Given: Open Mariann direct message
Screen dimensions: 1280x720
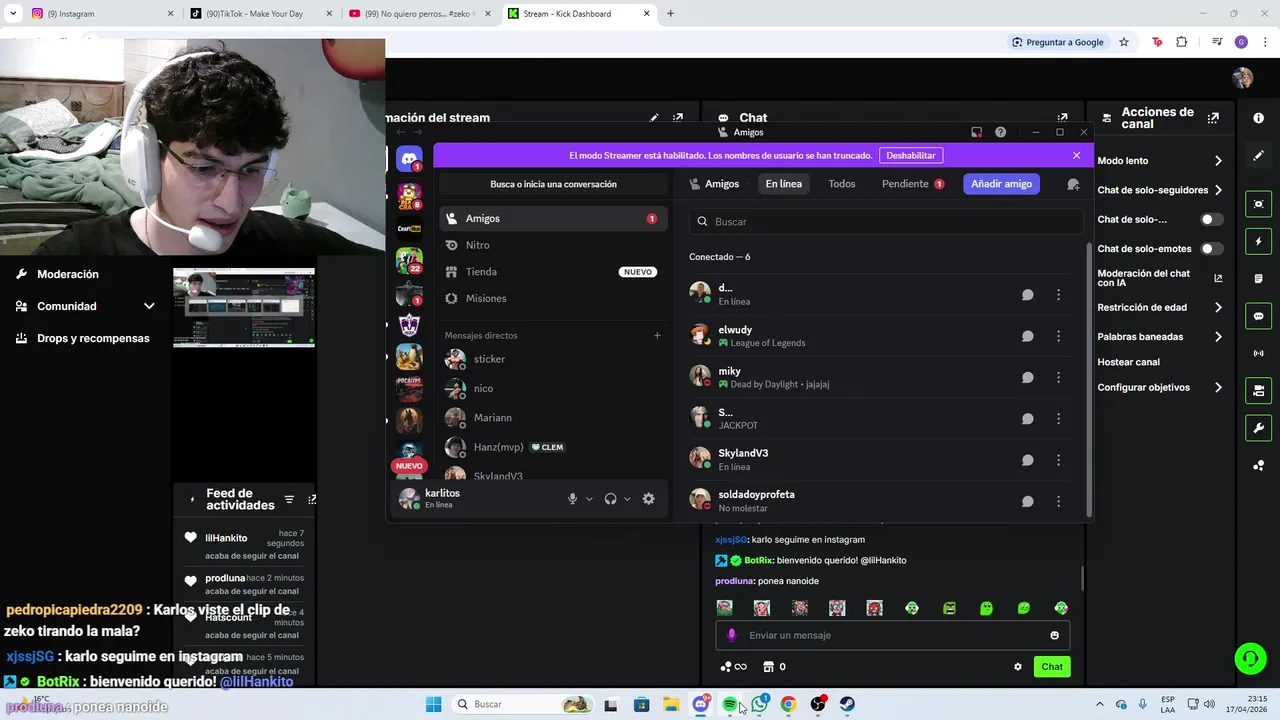Looking at the screenshot, I should (553, 418).
